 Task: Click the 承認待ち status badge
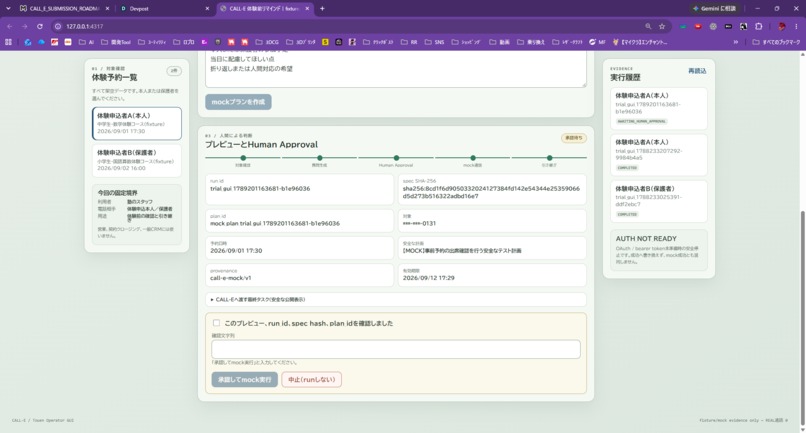pos(574,138)
